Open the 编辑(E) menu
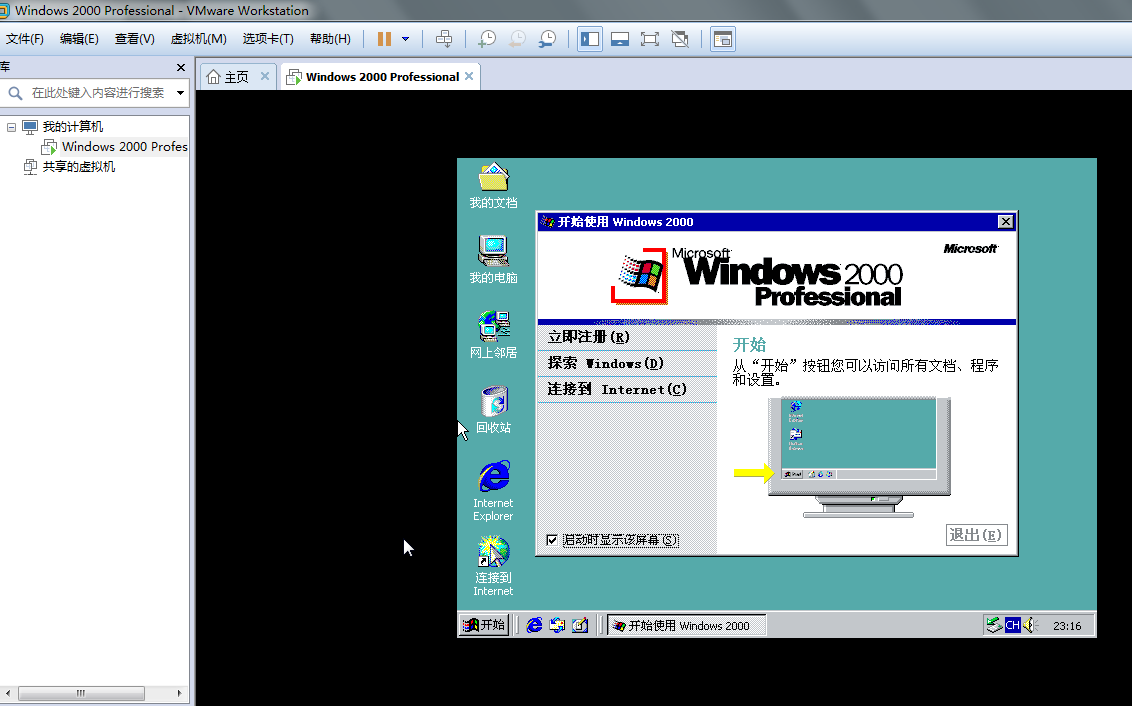 (x=79, y=39)
